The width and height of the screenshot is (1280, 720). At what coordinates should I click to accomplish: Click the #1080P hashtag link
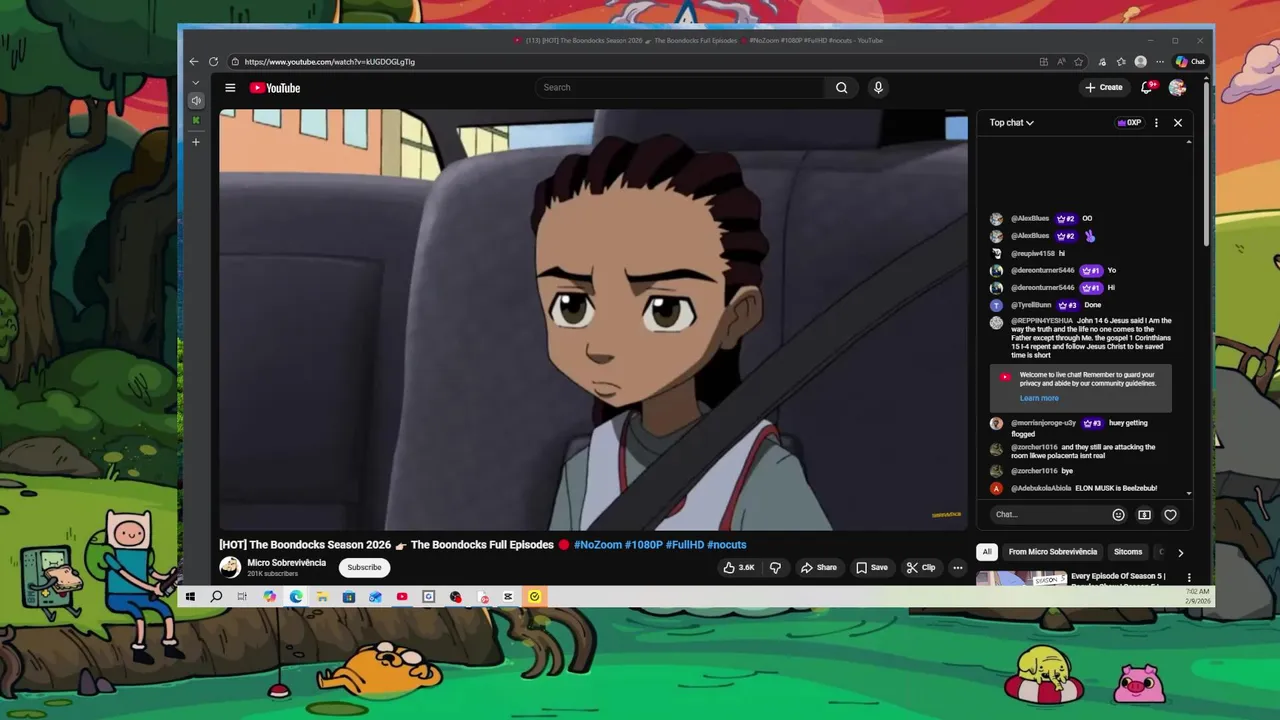pyautogui.click(x=644, y=545)
